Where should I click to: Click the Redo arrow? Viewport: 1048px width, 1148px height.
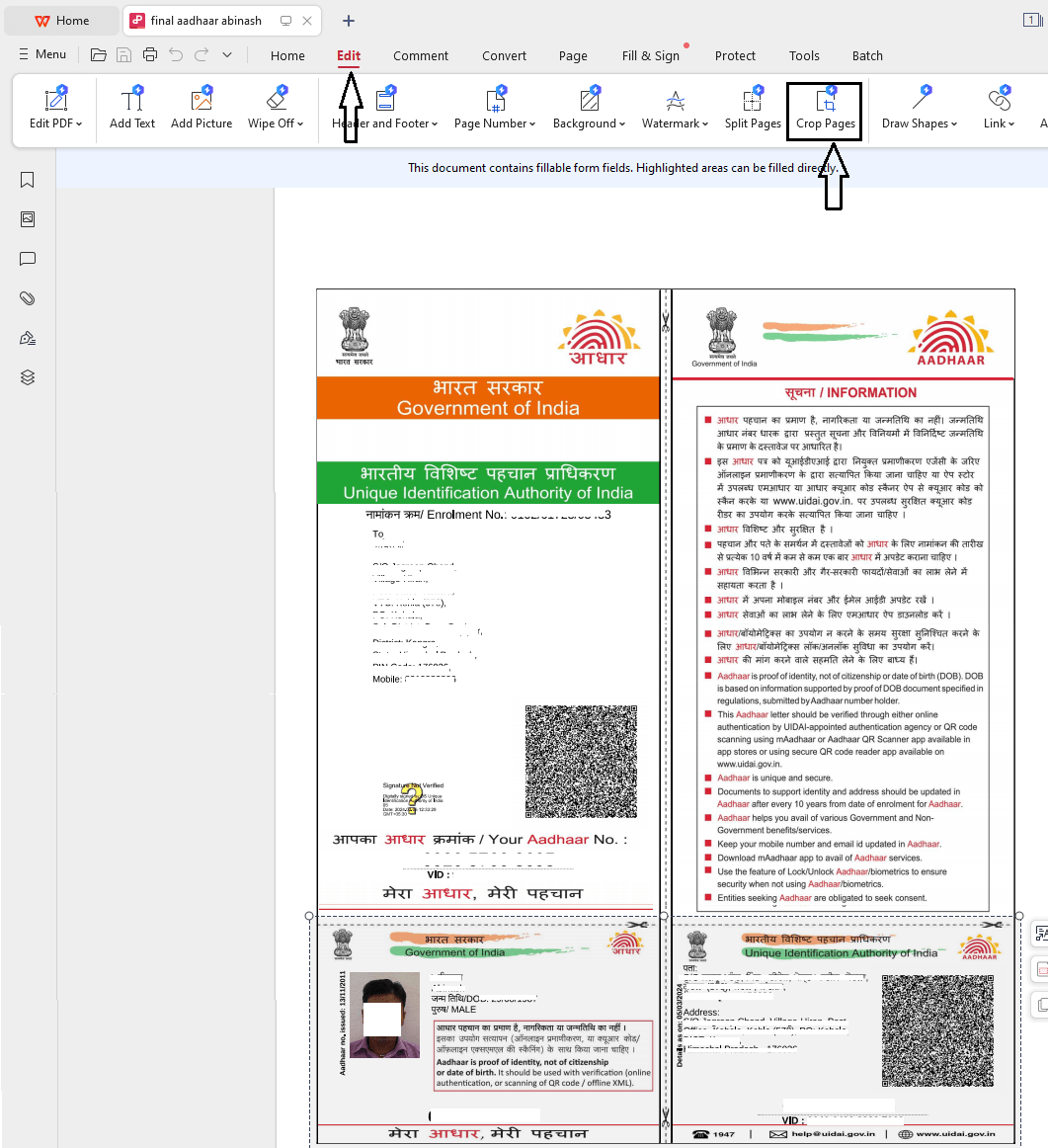[202, 55]
